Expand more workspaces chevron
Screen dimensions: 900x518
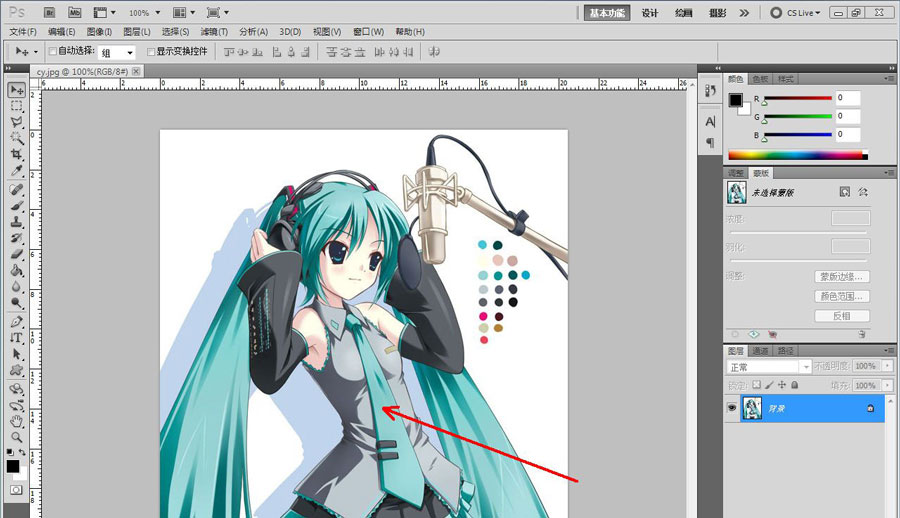point(744,13)
